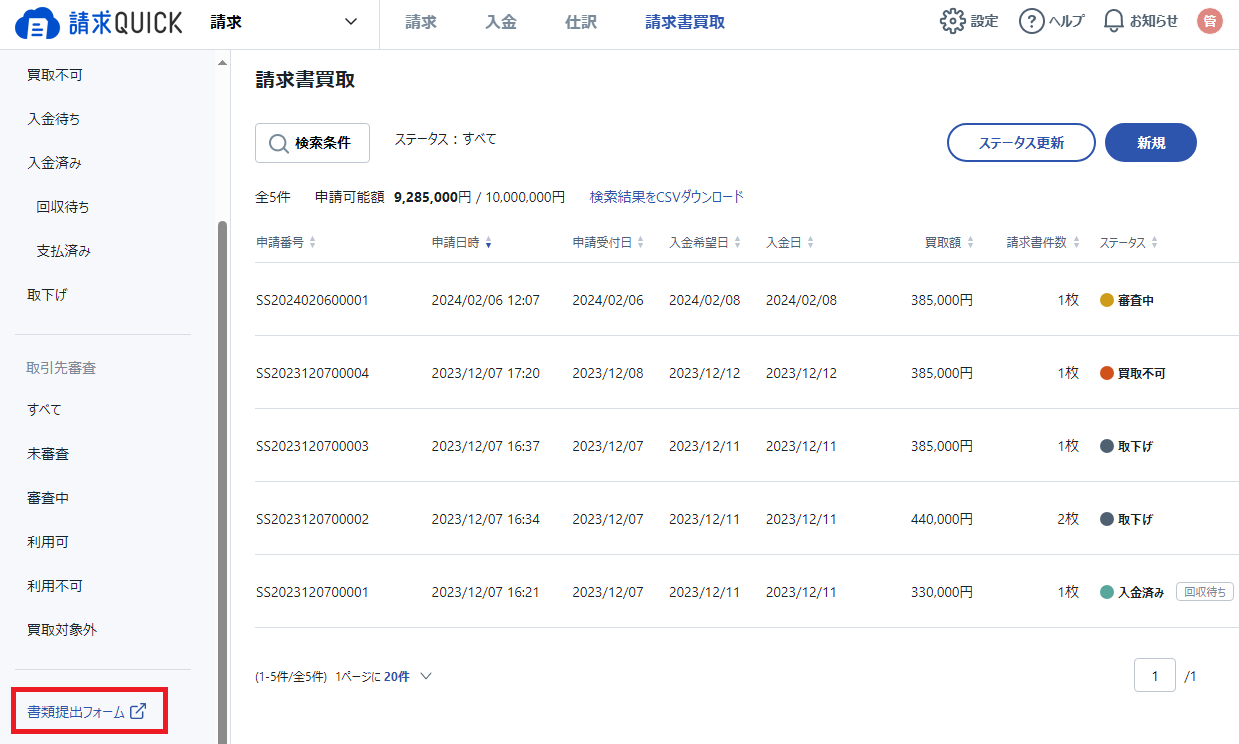Open the 20件 per-page dropdown
Image resolution: width=1239 pixels, height=744 pixels.
[x=408, y=677]
